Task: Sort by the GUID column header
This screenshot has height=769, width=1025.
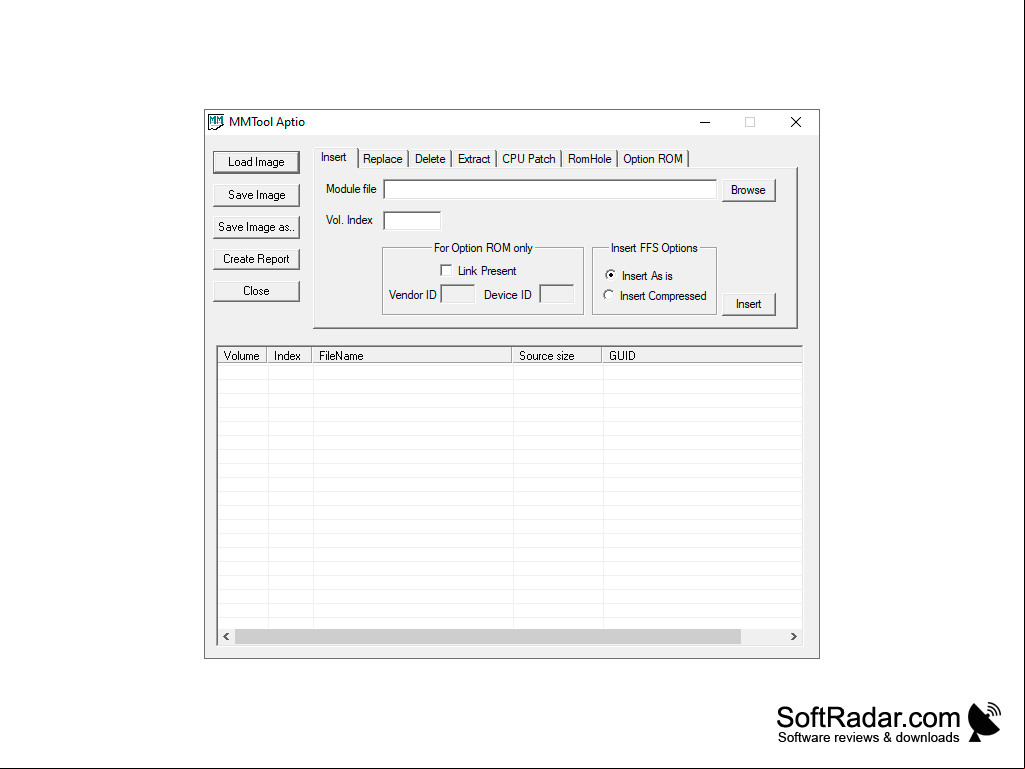Action: [x=702, y=356]
